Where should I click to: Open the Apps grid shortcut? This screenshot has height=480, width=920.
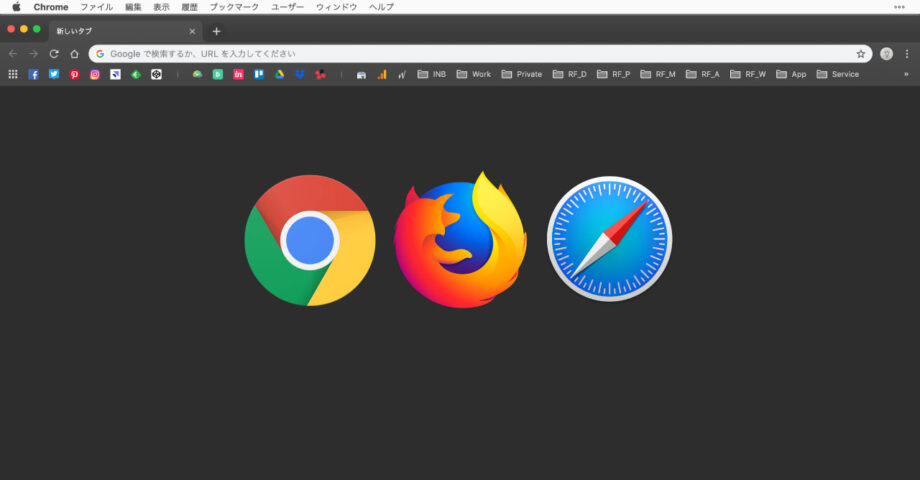(x=13, y=74)
